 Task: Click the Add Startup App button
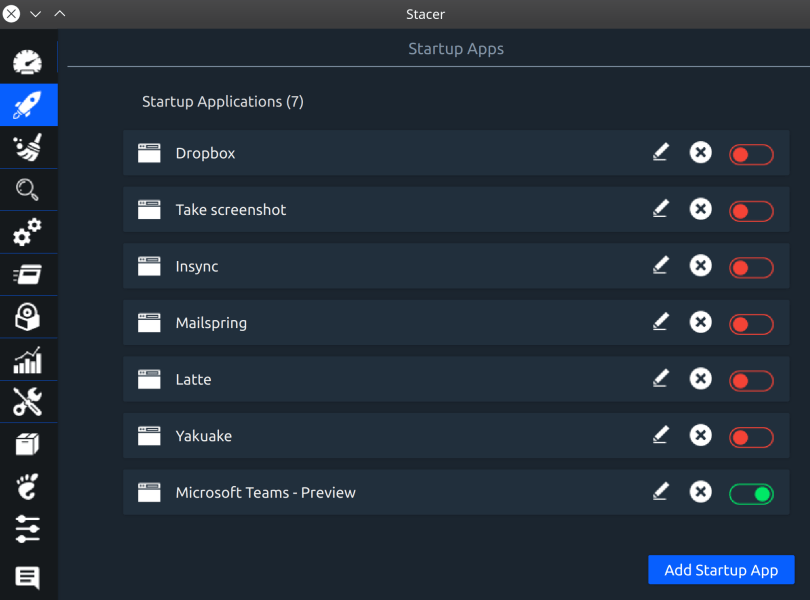[721, 570]
